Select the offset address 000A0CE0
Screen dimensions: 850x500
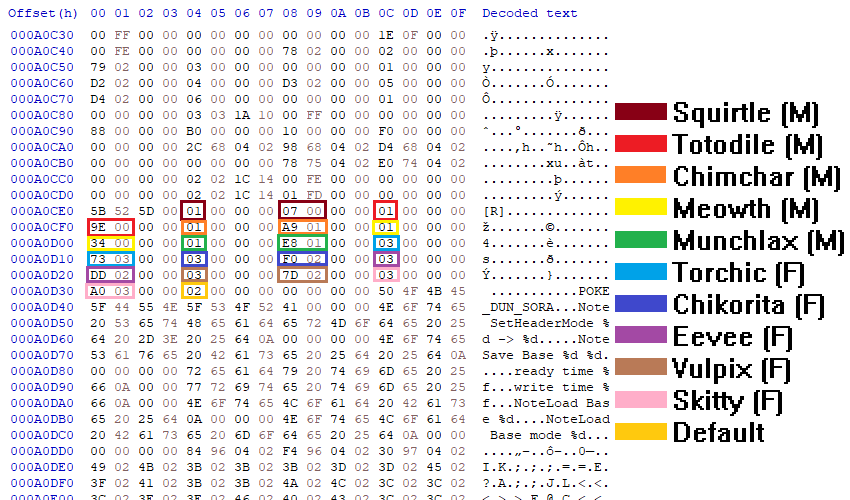pos(42,211)
